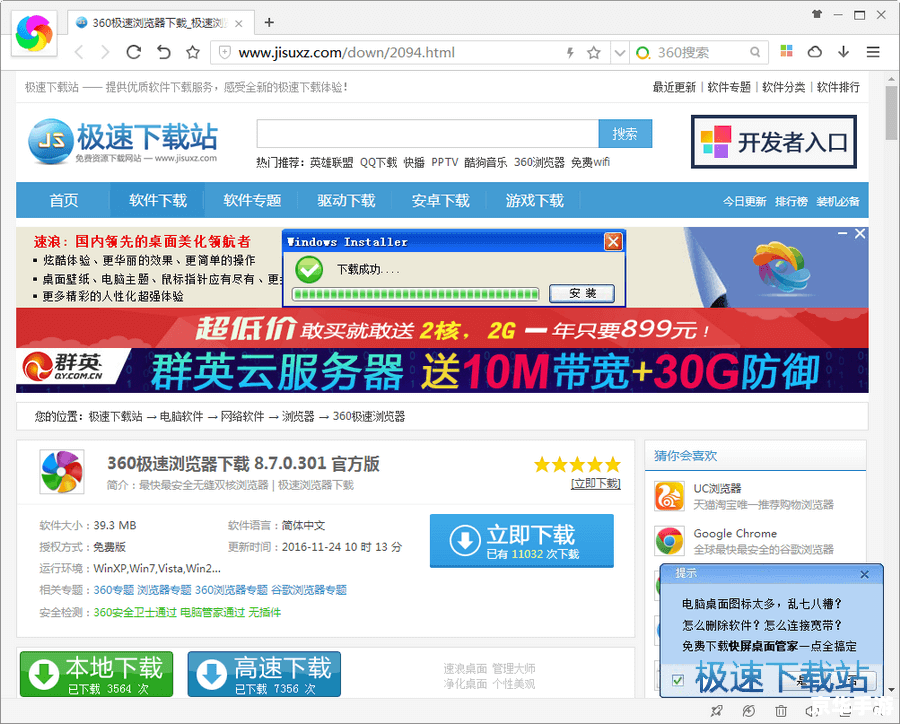Click the 软件排行 link
This screenshot has height=724, width=900.
[838, 87]
